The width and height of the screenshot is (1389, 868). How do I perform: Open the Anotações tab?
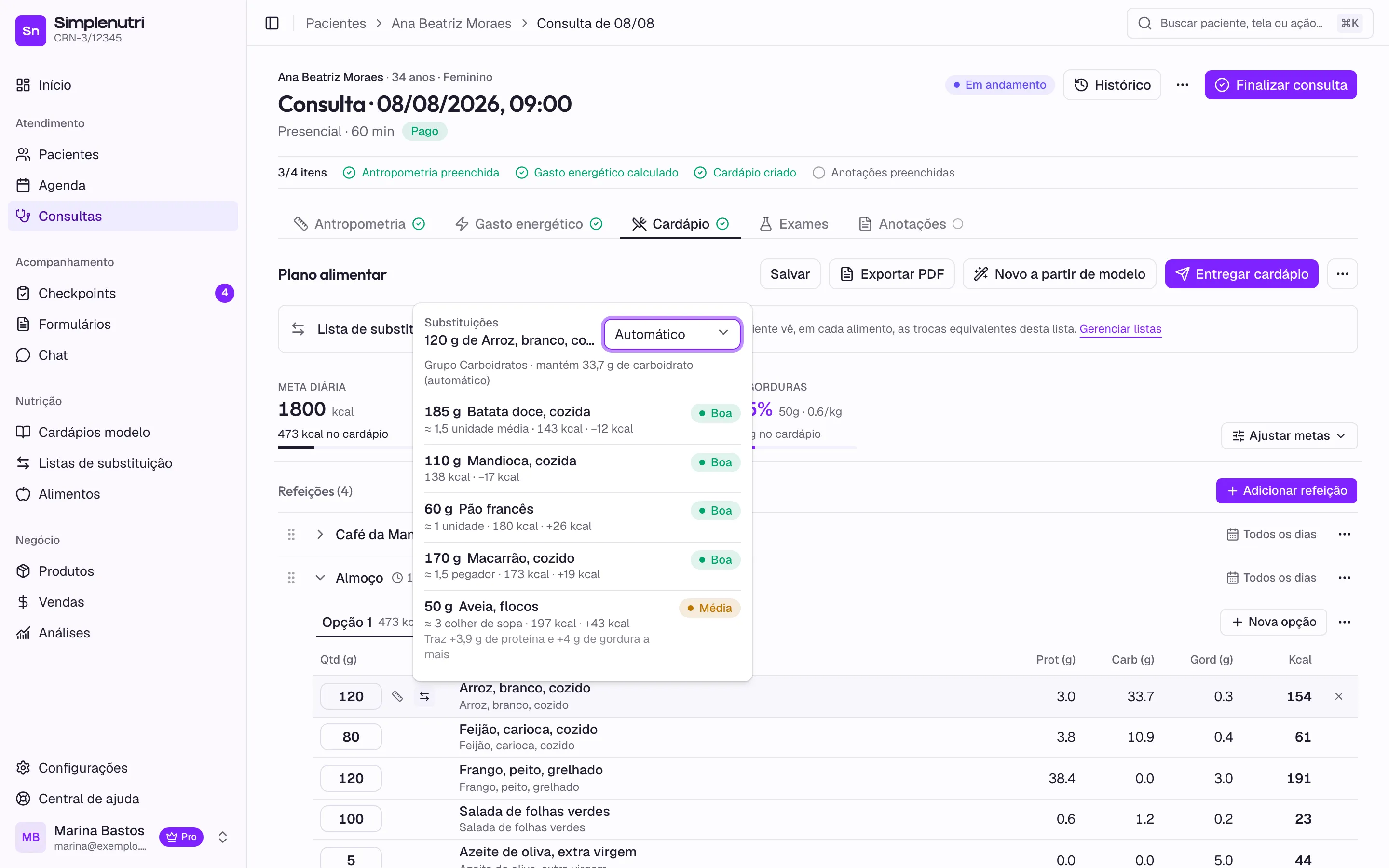910,224
